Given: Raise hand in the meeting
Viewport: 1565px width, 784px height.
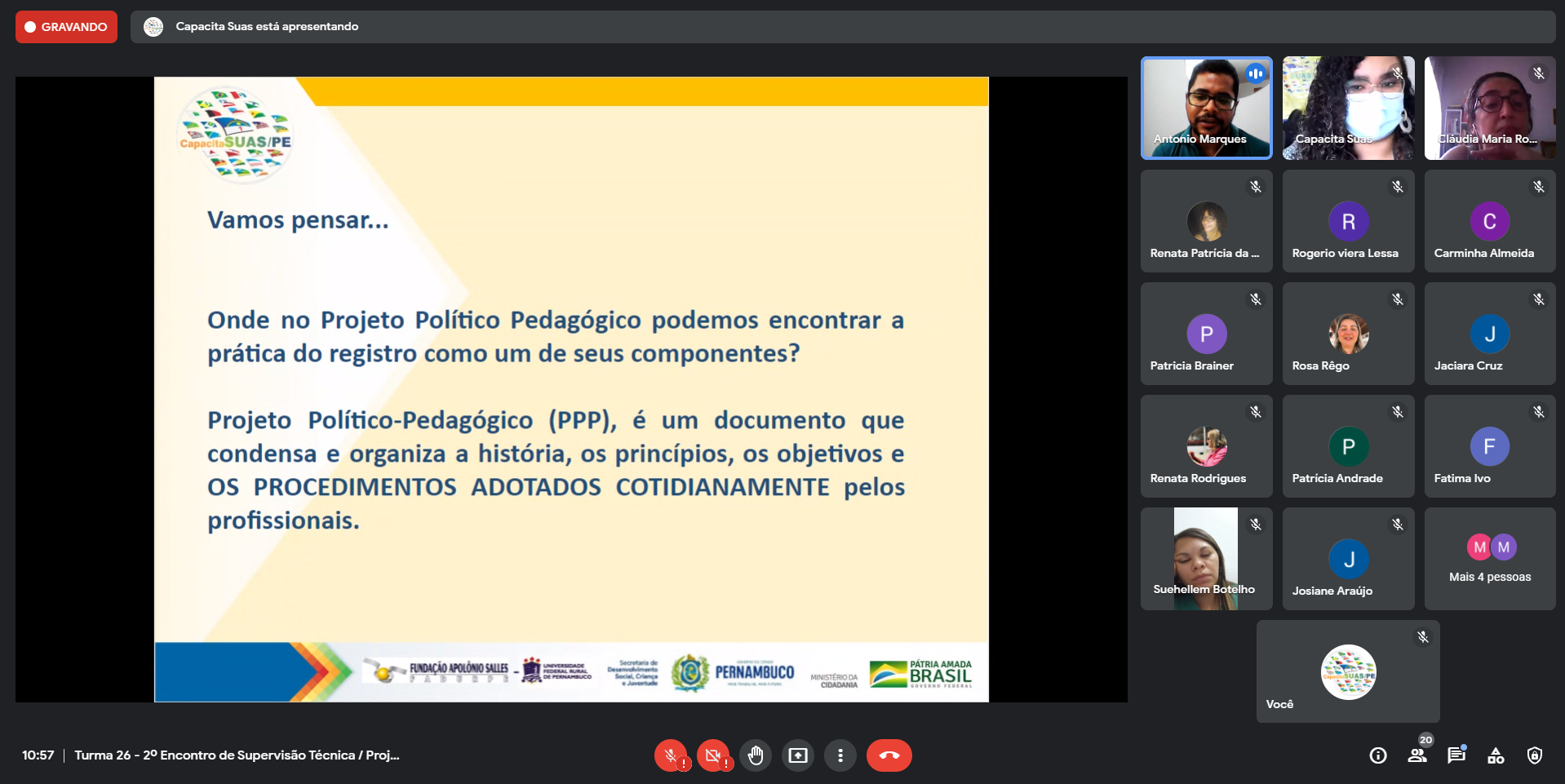Looking at the screenshot, I should pos(756,755).
